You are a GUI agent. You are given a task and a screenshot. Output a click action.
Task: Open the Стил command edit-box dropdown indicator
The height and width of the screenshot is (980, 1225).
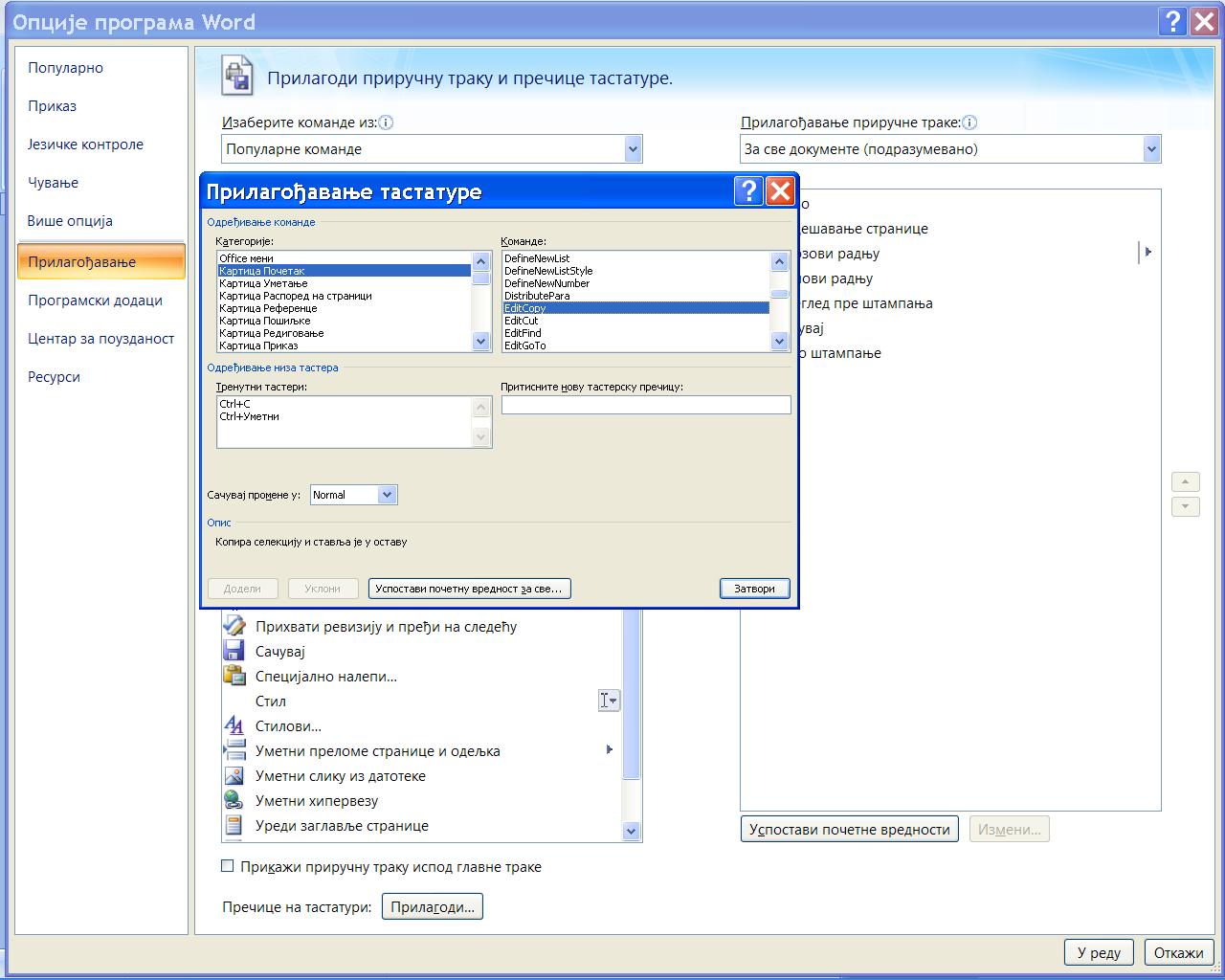(609, 701)
